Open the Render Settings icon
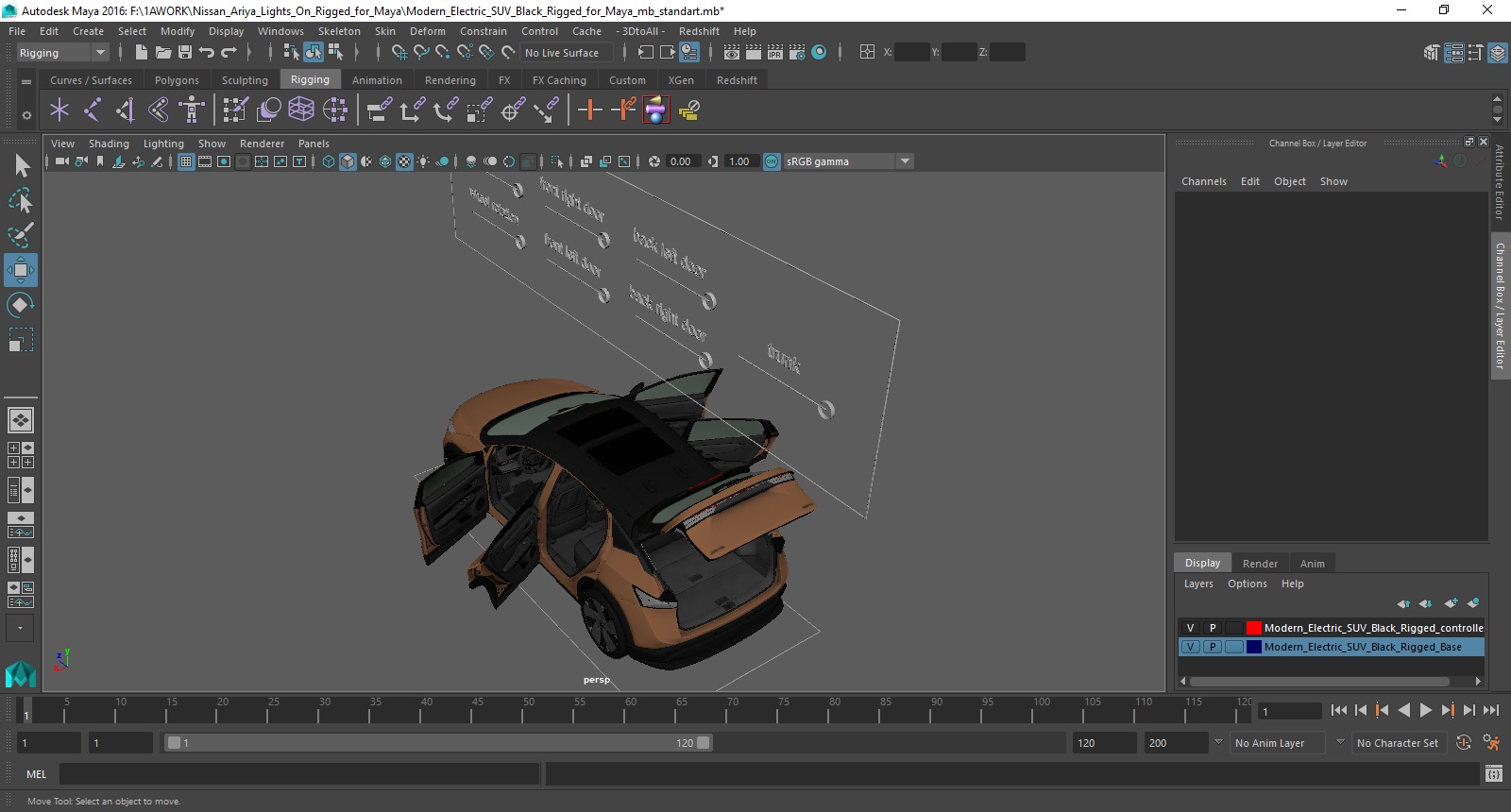1511x812 pixels. 797,53
